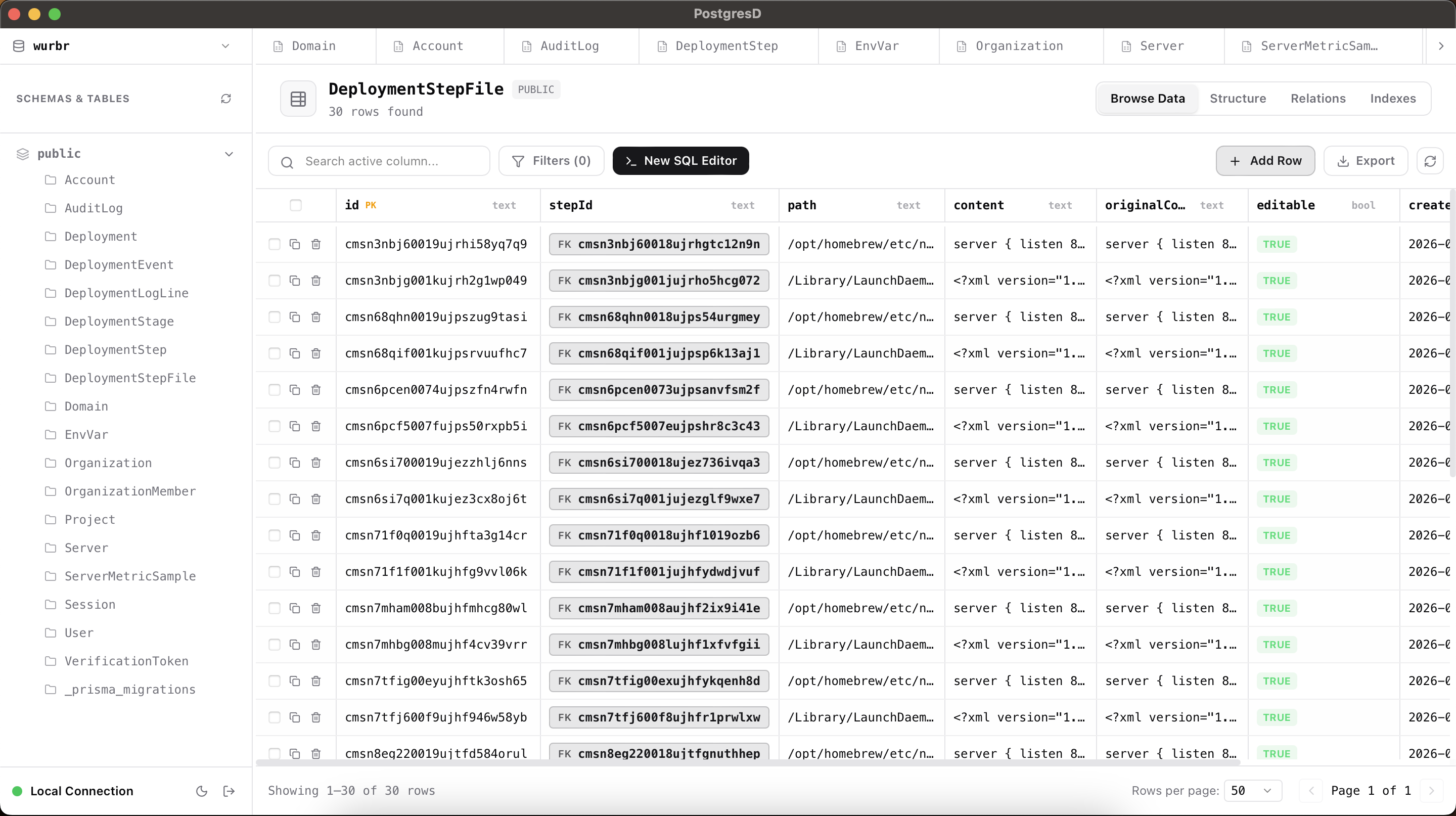Delete row cmsn3nbj60019ujrhi58yq7q9
Image resolution: width=1456 pixels, height=816 pixels.
point(316,244)
